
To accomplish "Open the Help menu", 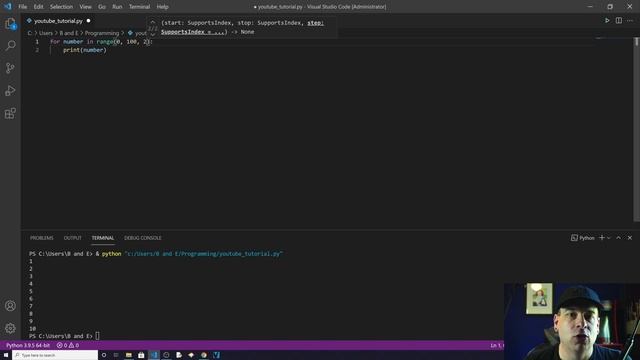I will [162, 7].
